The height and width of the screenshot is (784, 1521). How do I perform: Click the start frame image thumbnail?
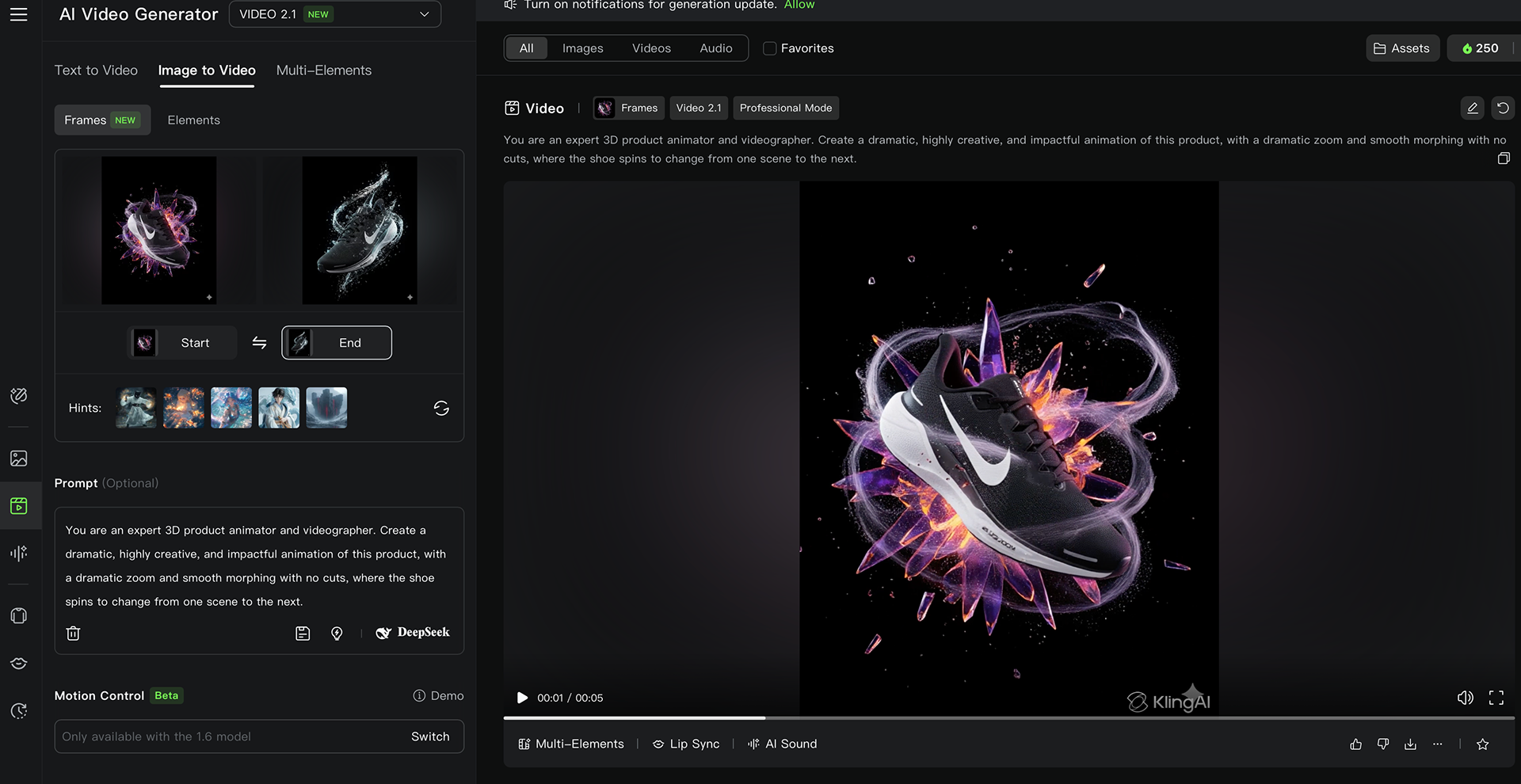(x=158, y=230)
